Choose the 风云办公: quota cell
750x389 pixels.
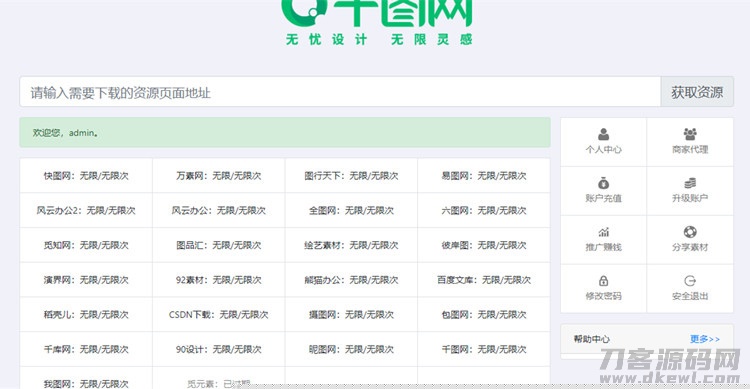[x=219, y=210]
